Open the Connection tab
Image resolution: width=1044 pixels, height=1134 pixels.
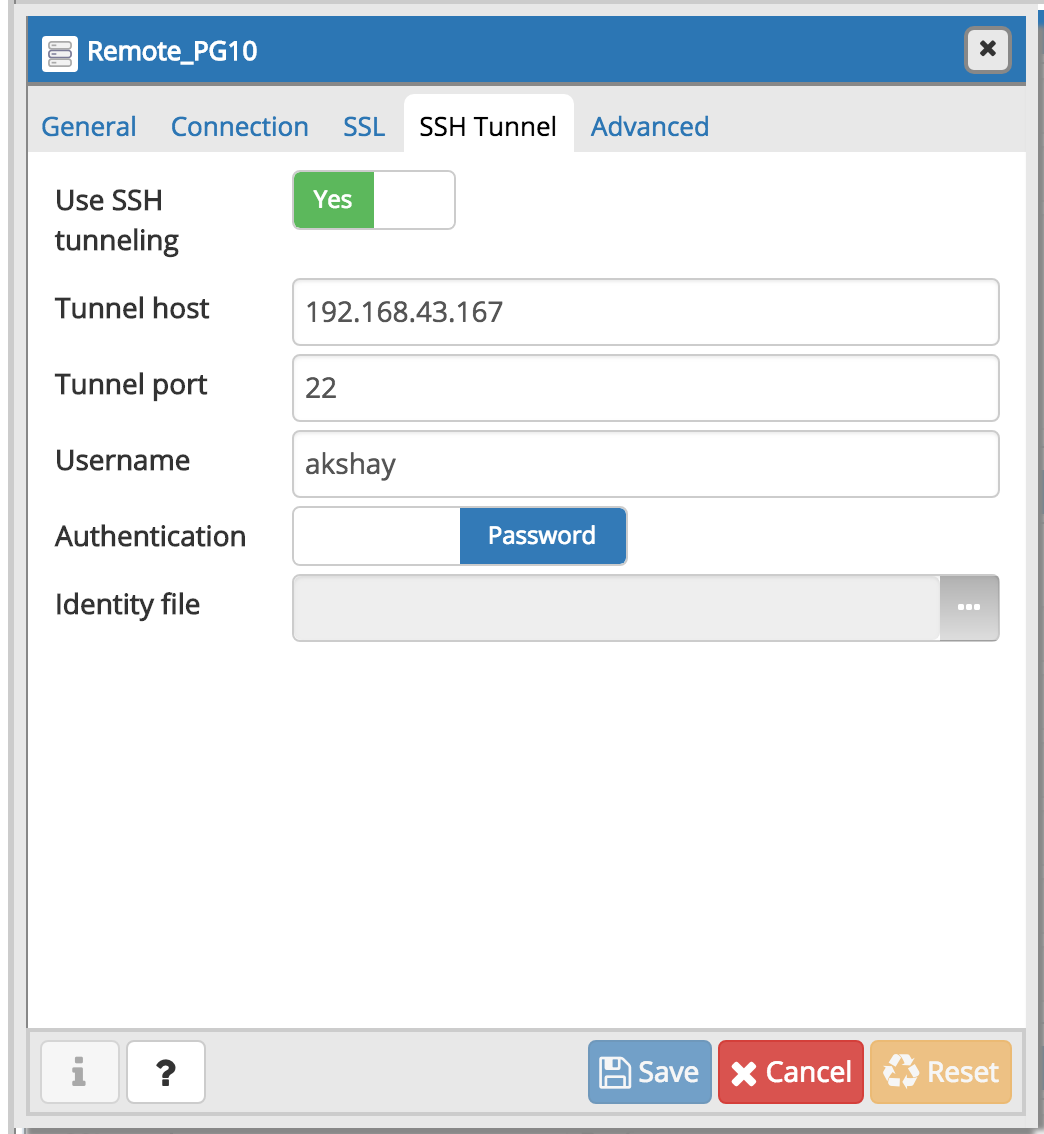click(x=240, y=127)
